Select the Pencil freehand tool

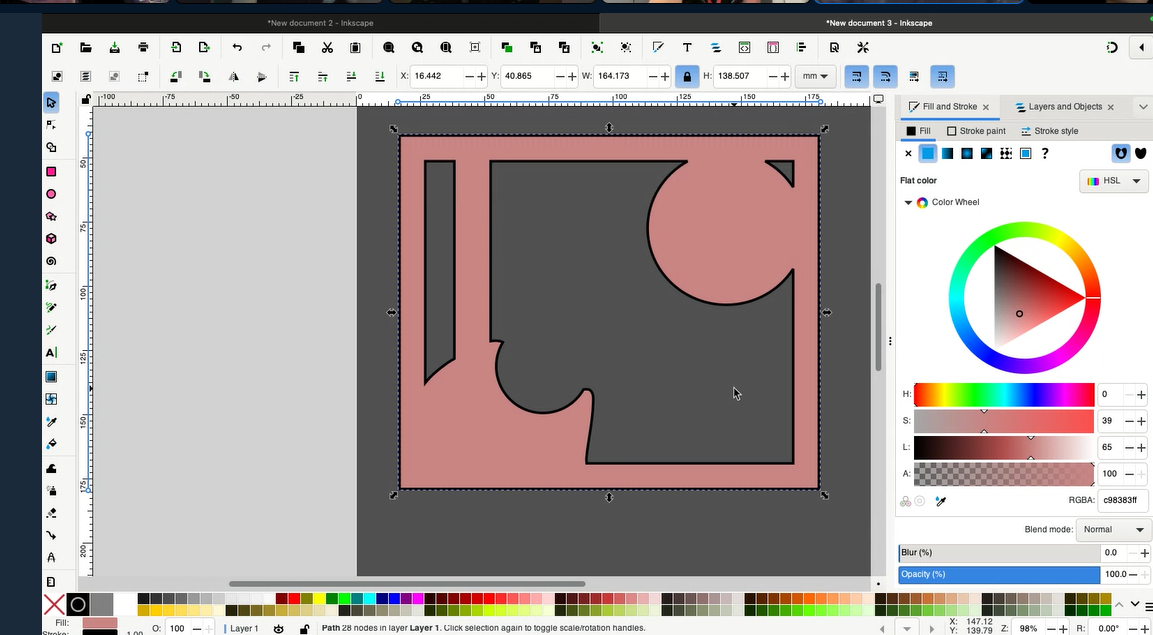pos(51,307)
